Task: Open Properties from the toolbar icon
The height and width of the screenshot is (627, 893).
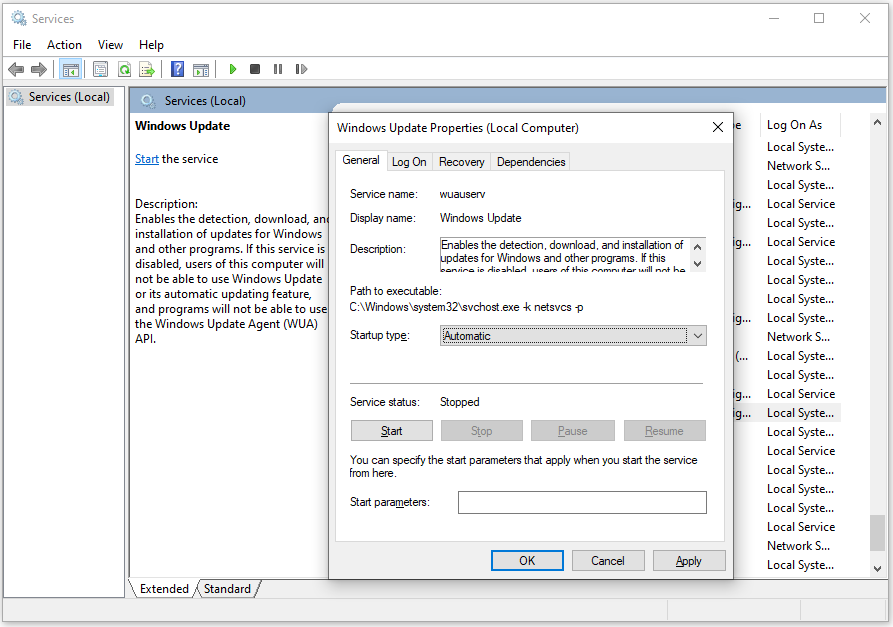Action: click(100, 69)
